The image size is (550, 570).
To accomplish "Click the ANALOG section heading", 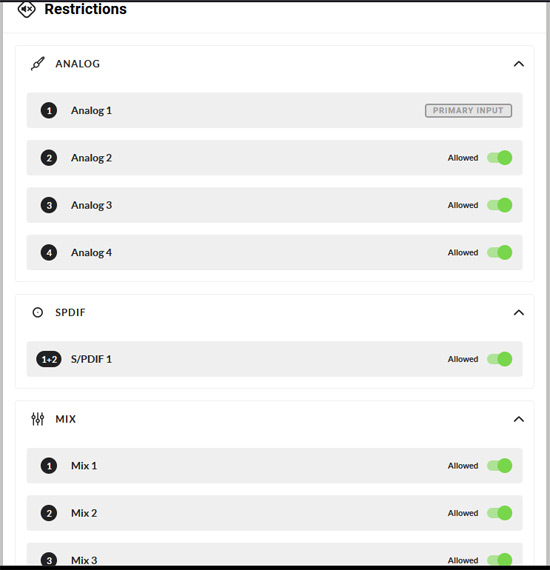I will [77, 64].
